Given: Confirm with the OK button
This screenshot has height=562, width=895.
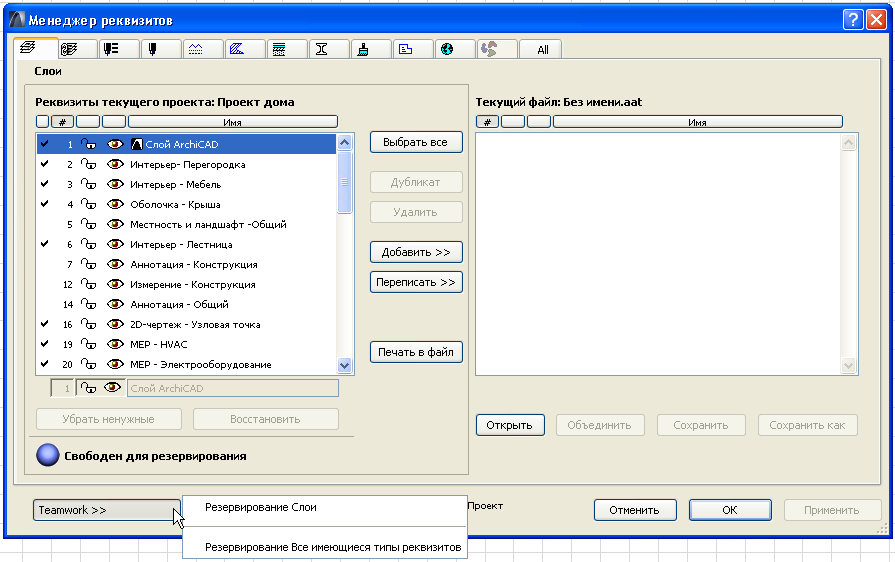Looking at the screenshot, I should click(730, 510).
